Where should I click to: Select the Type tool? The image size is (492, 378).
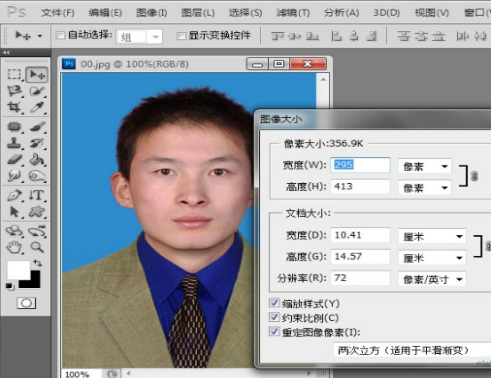pyautogui.click(x=37, y=195)
